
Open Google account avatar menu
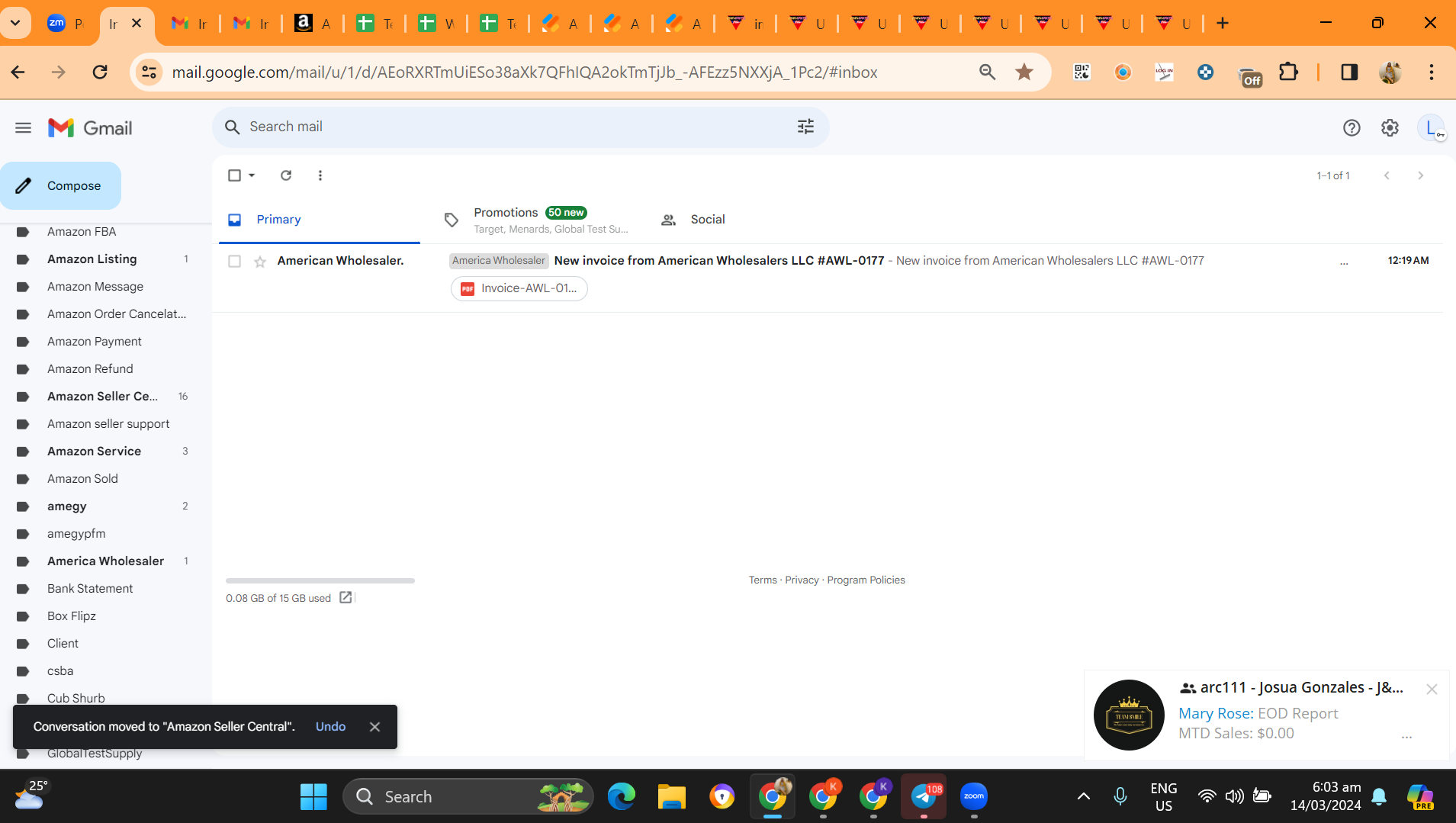(1431, 128)
